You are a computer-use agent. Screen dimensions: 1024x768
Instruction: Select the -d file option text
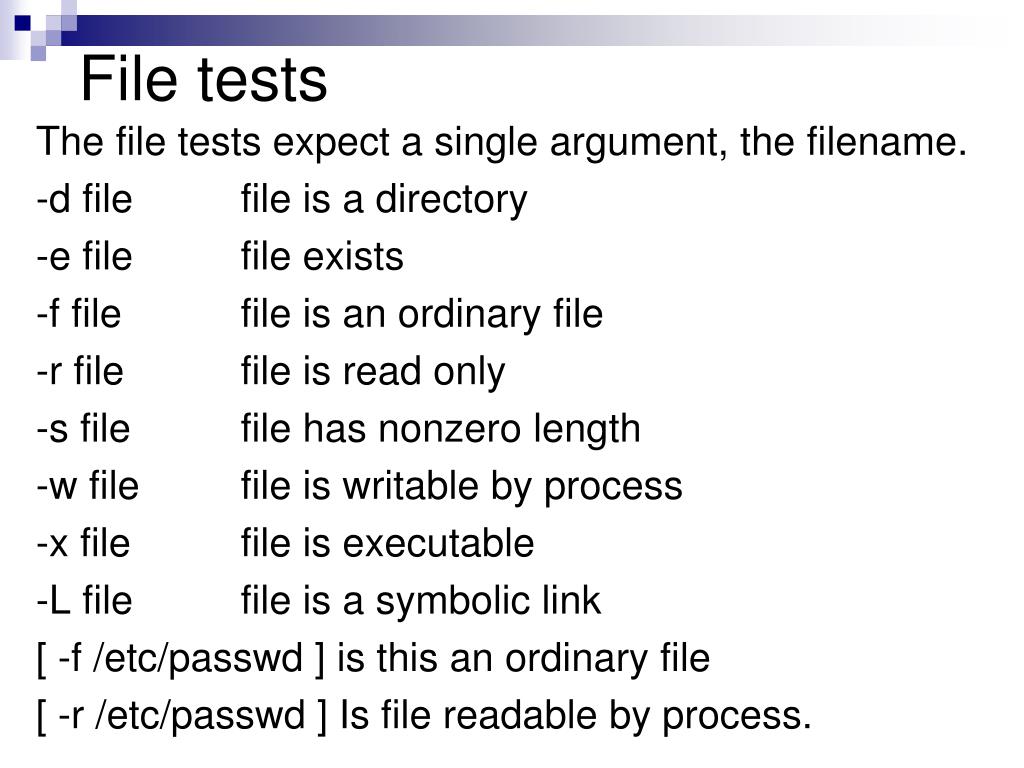coord(84,199)
